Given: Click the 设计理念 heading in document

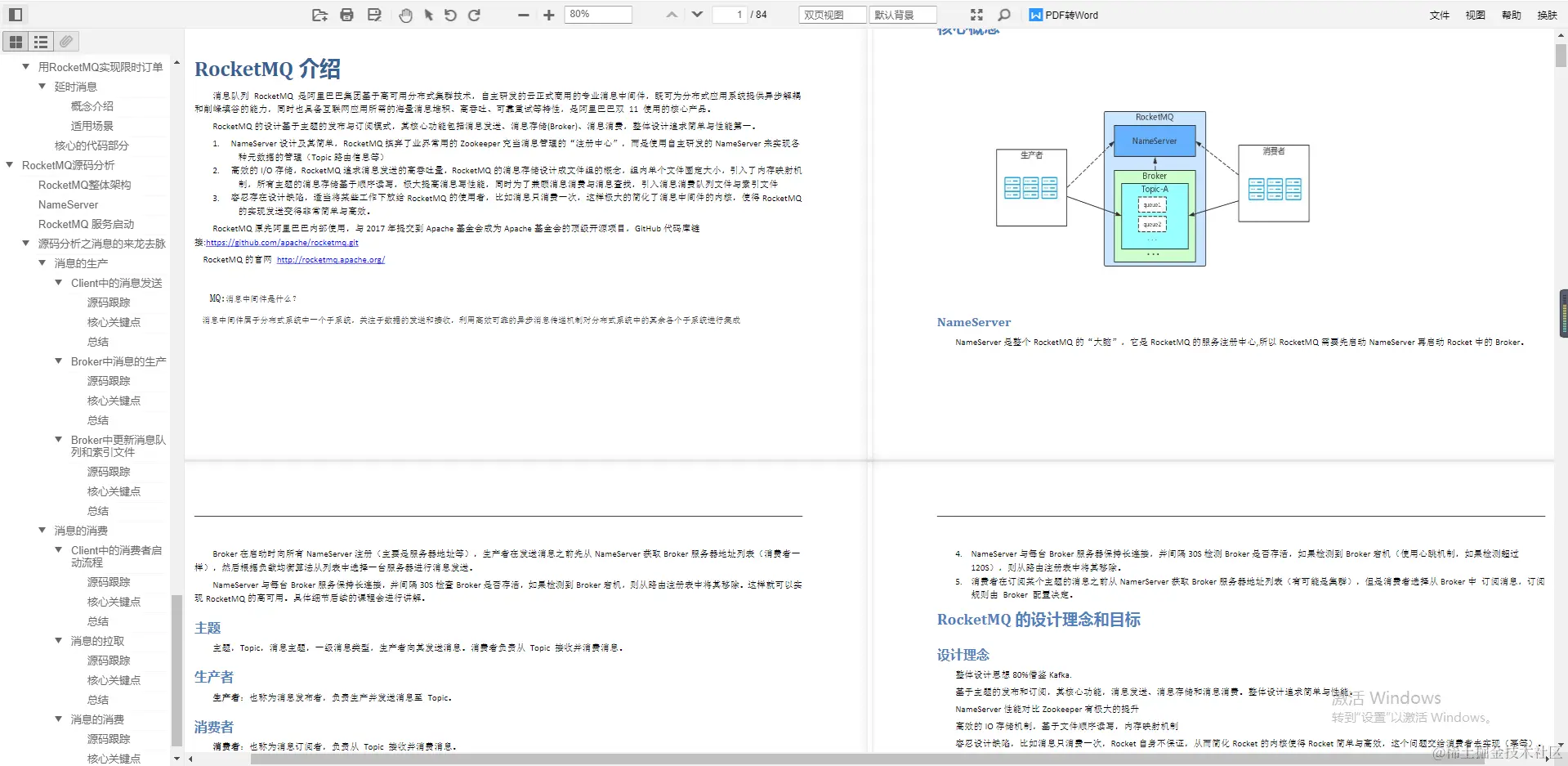Looking at the screenshot, I should tap(963, 655).
